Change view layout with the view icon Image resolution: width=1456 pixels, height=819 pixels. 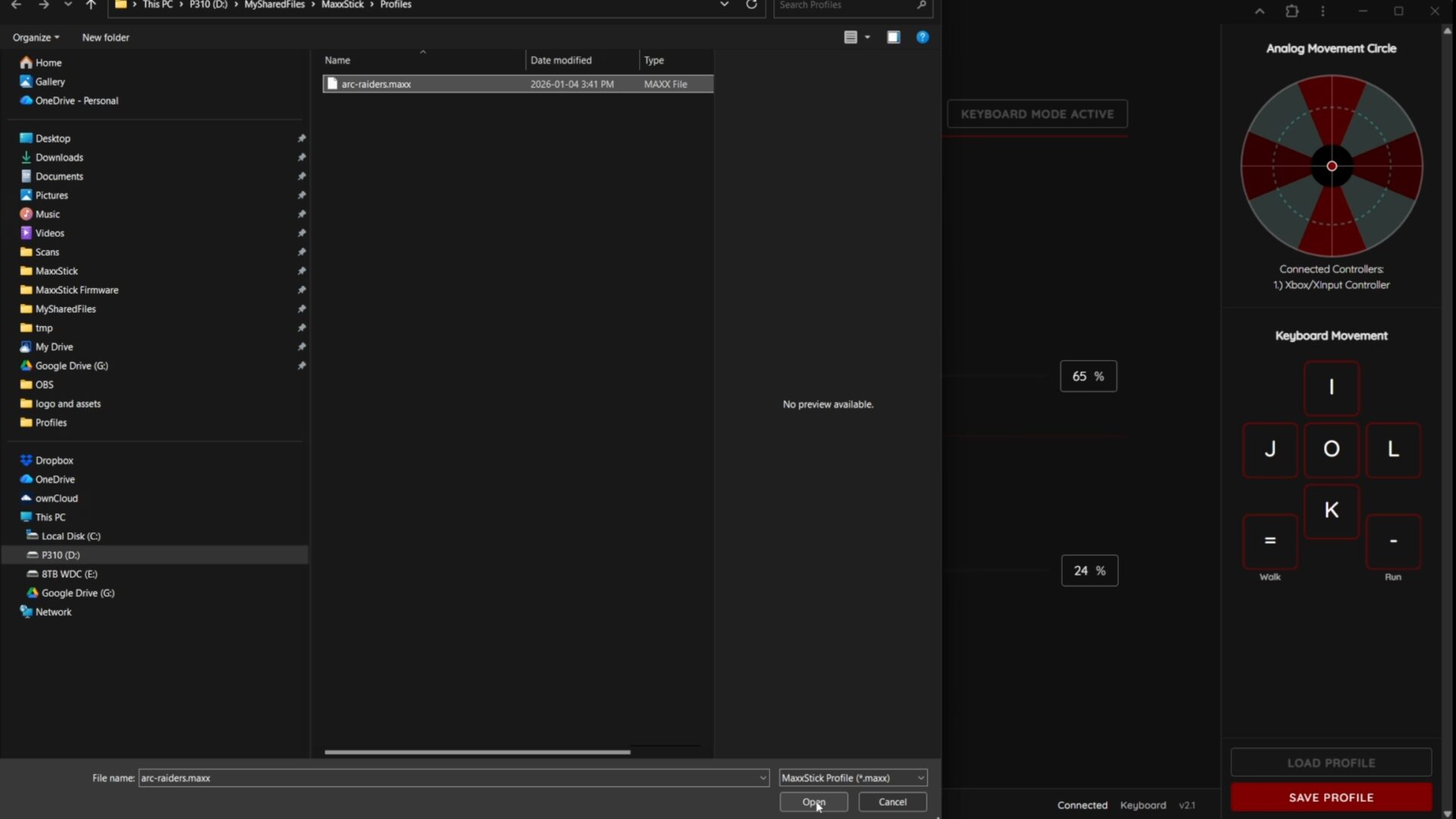(x=851, y=37)
